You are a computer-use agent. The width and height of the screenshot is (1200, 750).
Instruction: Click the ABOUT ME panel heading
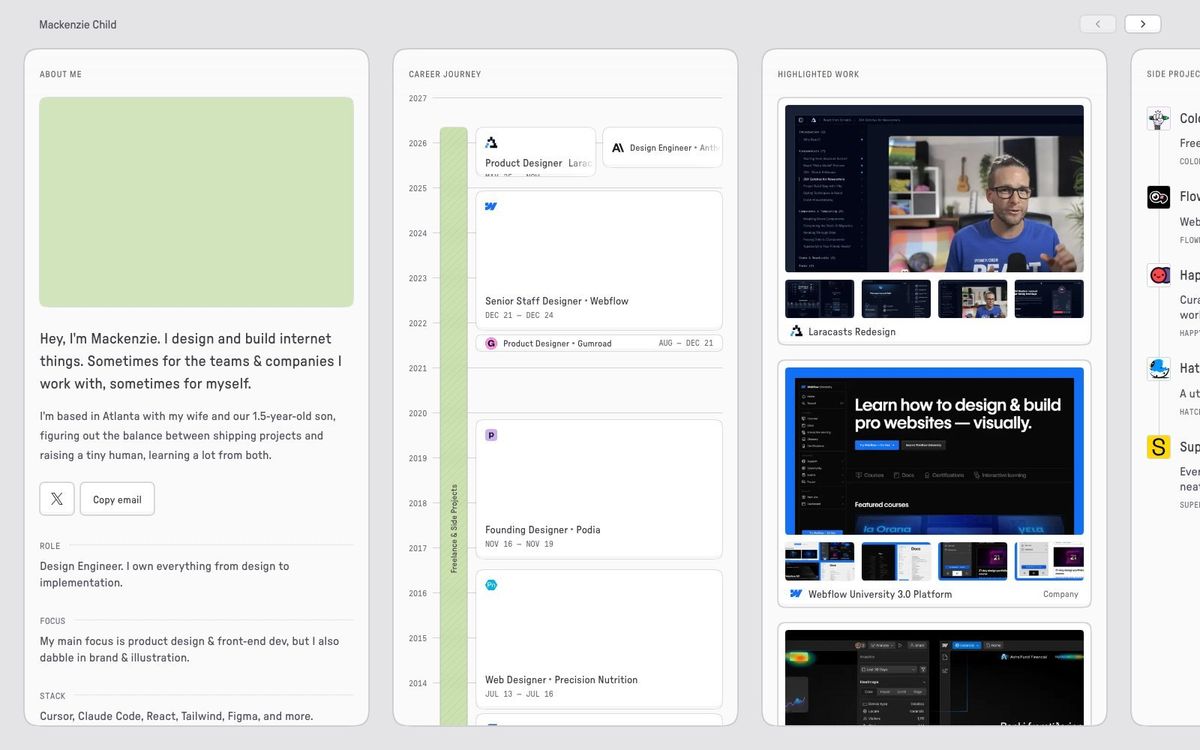point(61,74)
